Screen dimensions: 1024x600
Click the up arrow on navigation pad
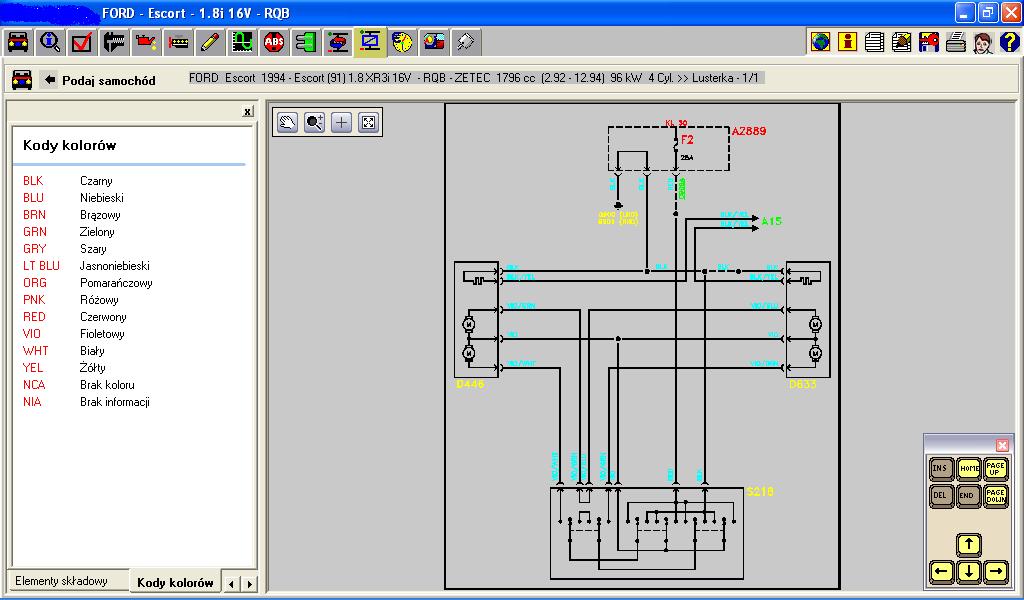click(968, 545)
